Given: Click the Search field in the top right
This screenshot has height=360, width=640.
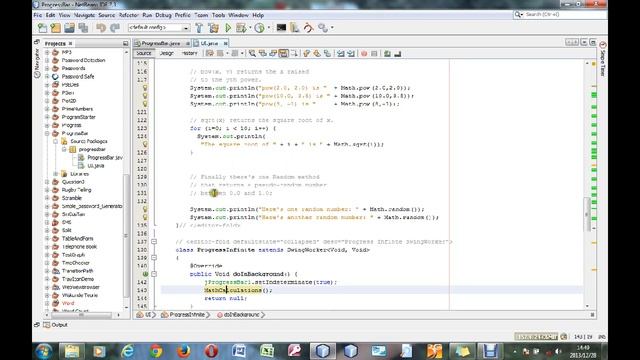Looking at the screenshot, I should (560, 14).
